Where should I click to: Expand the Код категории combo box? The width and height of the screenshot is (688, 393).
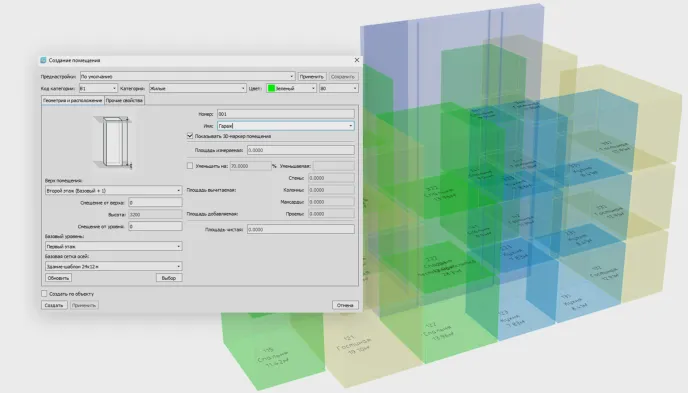[98, 88]
